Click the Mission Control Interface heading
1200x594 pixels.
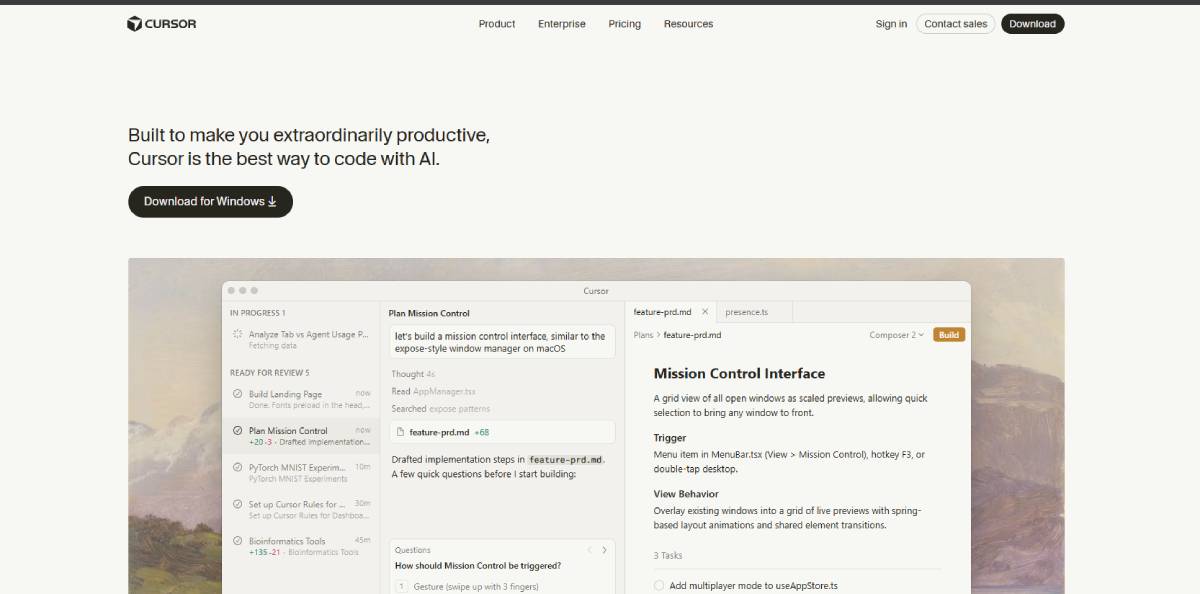click(739, 373)
